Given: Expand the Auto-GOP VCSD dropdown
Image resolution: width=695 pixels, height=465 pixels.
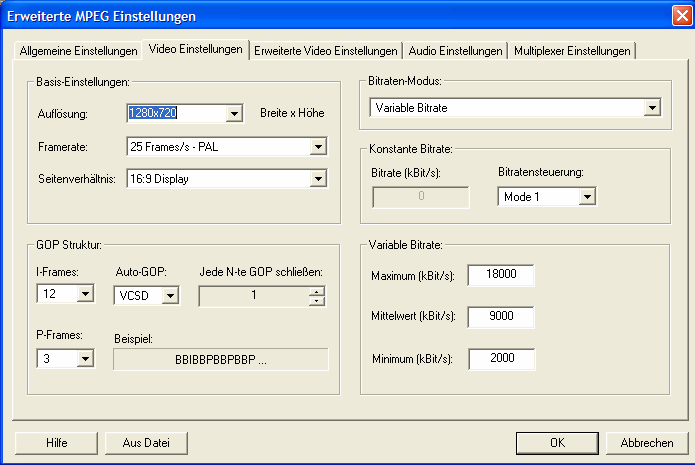Looking at the screenshot, I should [x=170, y=295].
